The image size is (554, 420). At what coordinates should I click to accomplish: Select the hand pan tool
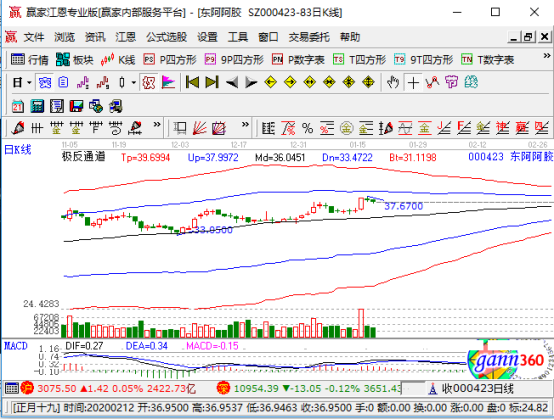tap(393, 82)
